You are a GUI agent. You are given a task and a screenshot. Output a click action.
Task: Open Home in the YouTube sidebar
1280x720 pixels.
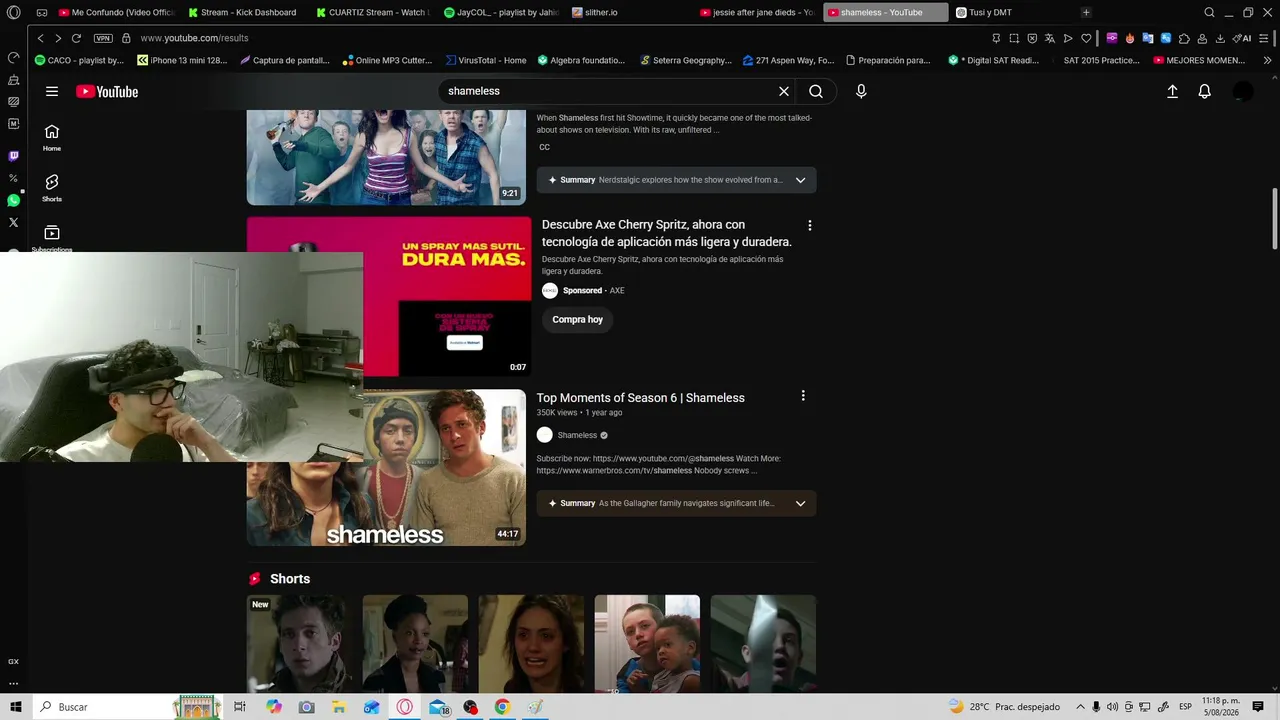[52, 137]
